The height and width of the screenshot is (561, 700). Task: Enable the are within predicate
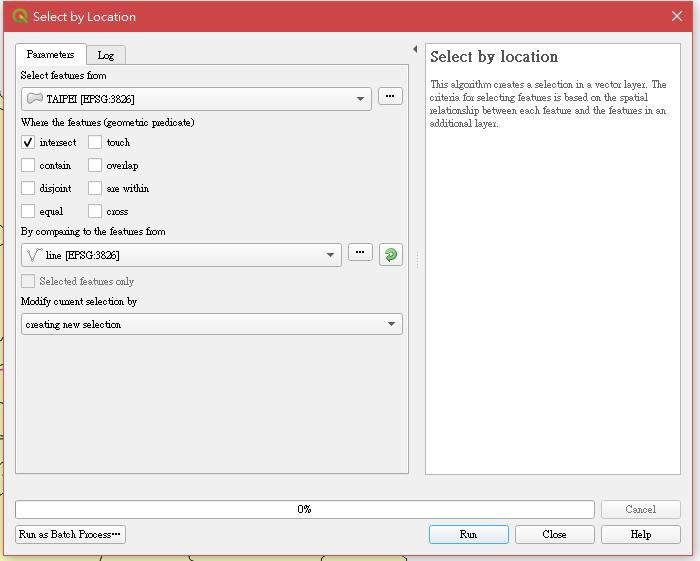[x=95, y=188]
